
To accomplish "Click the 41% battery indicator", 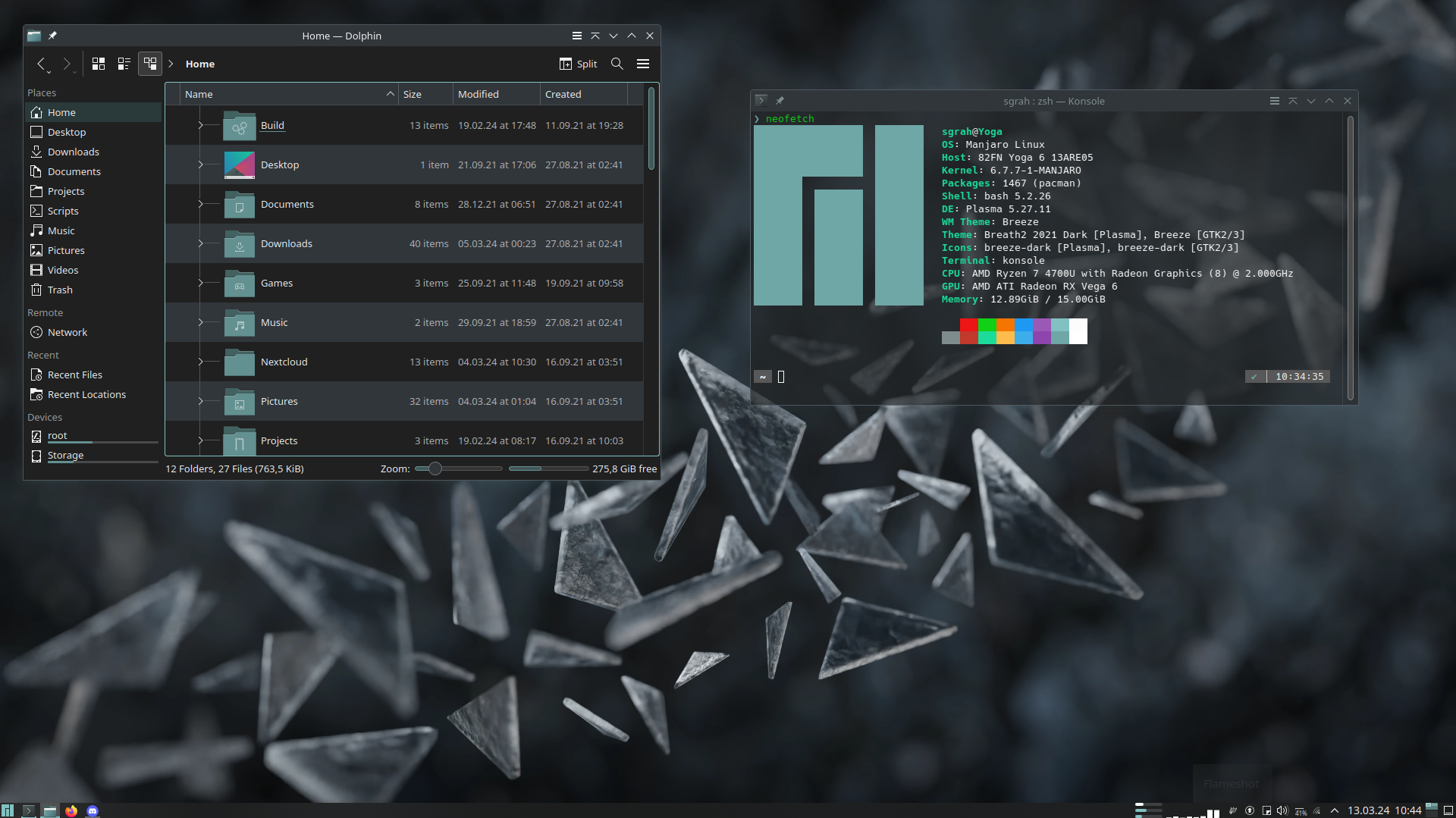I will click(x=1300, y=810).
